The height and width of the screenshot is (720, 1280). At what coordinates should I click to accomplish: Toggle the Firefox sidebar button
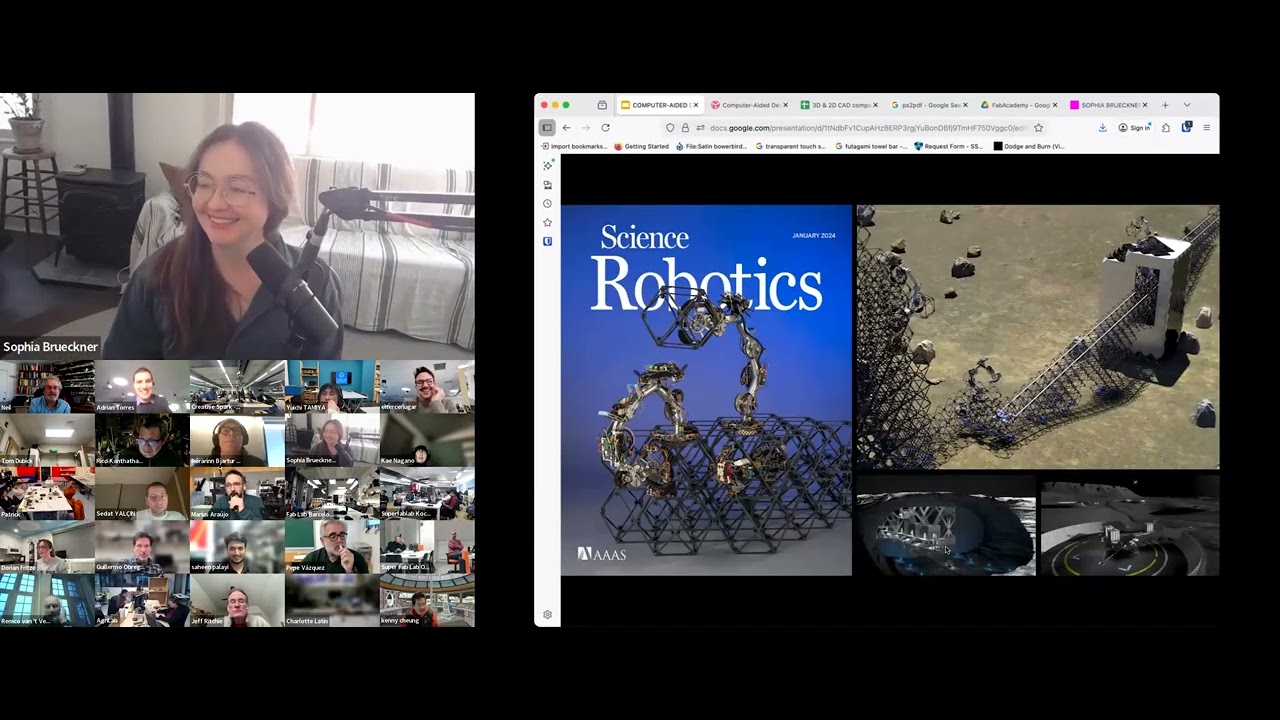(x=547, y=128)
